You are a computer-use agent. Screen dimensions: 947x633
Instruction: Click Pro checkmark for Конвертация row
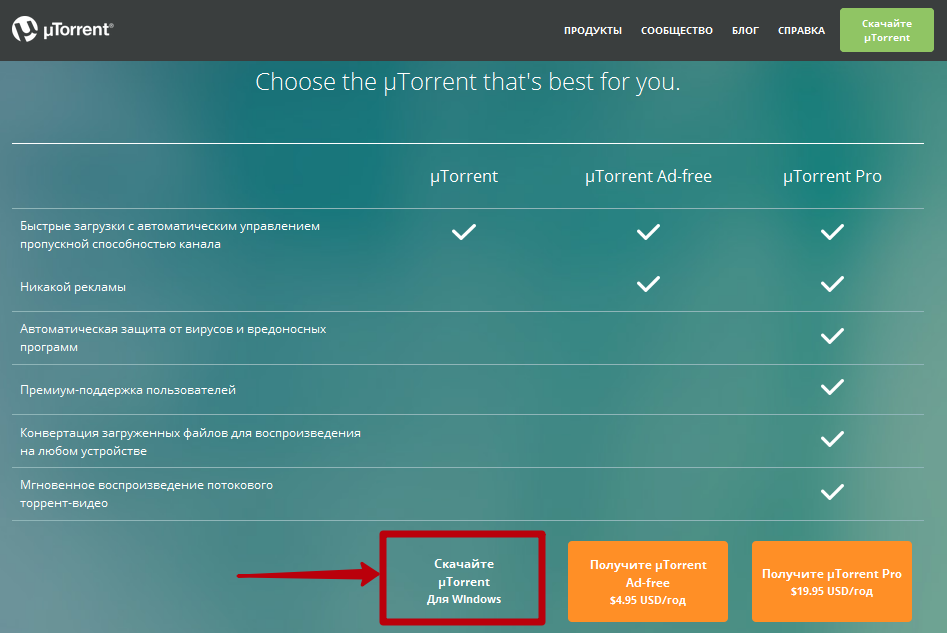[832, 439]
